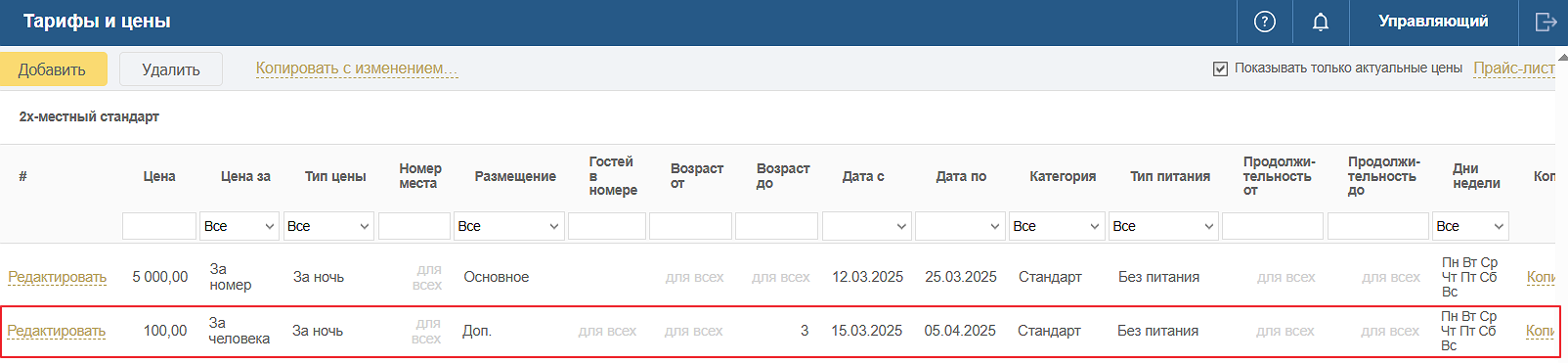Click Редактировать for the 5 000,00 price row
Viewport: 1568px width, 363px height.
(x=58, y=277)
